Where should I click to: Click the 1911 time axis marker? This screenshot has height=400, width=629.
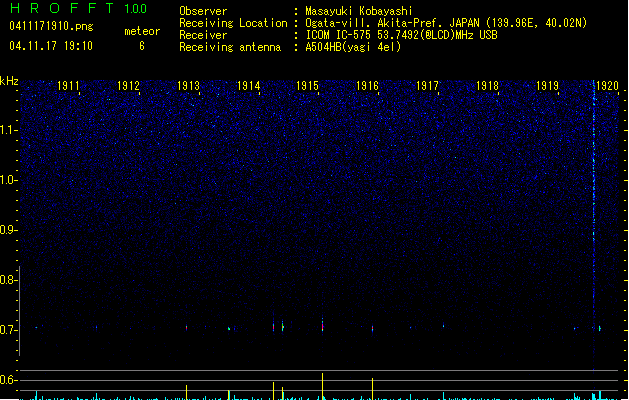pyautogui.click(x=68, y=86)
